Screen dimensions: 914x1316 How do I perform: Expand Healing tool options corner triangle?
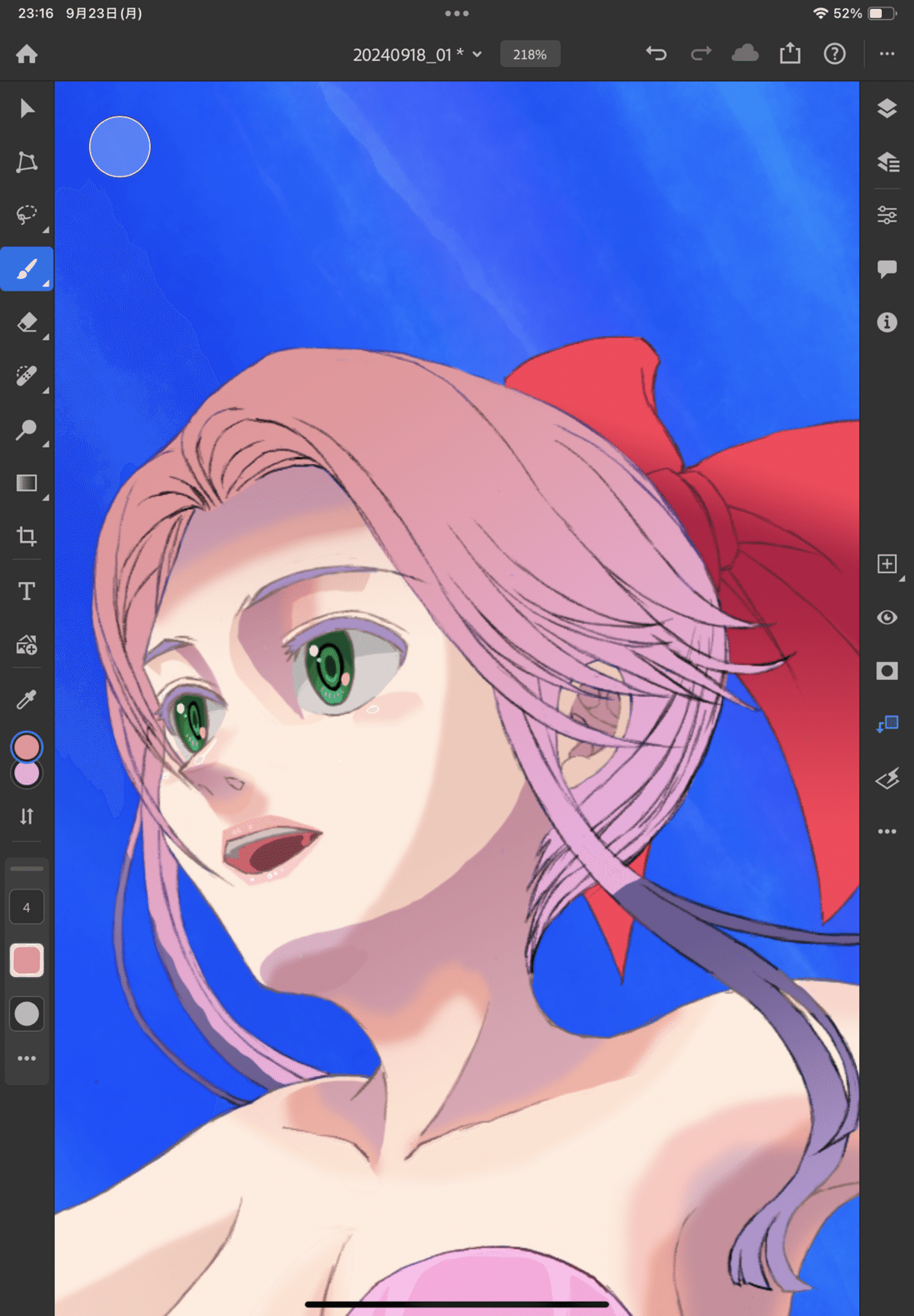46,391
